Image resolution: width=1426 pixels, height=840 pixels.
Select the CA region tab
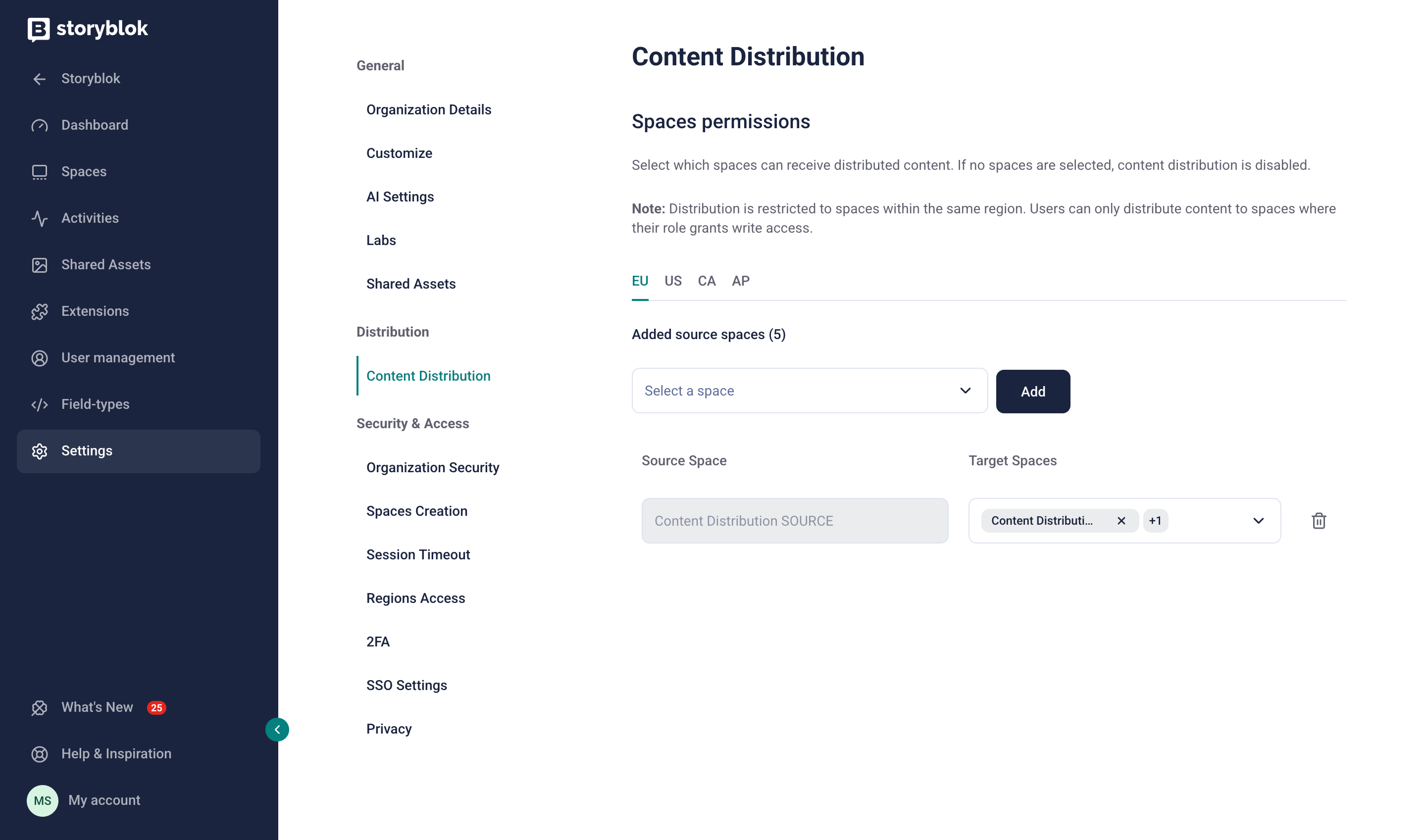point(707,281)
